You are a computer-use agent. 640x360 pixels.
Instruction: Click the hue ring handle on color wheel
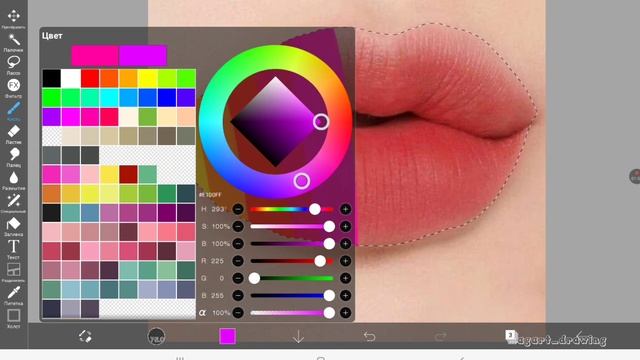(x=302, y=181)
